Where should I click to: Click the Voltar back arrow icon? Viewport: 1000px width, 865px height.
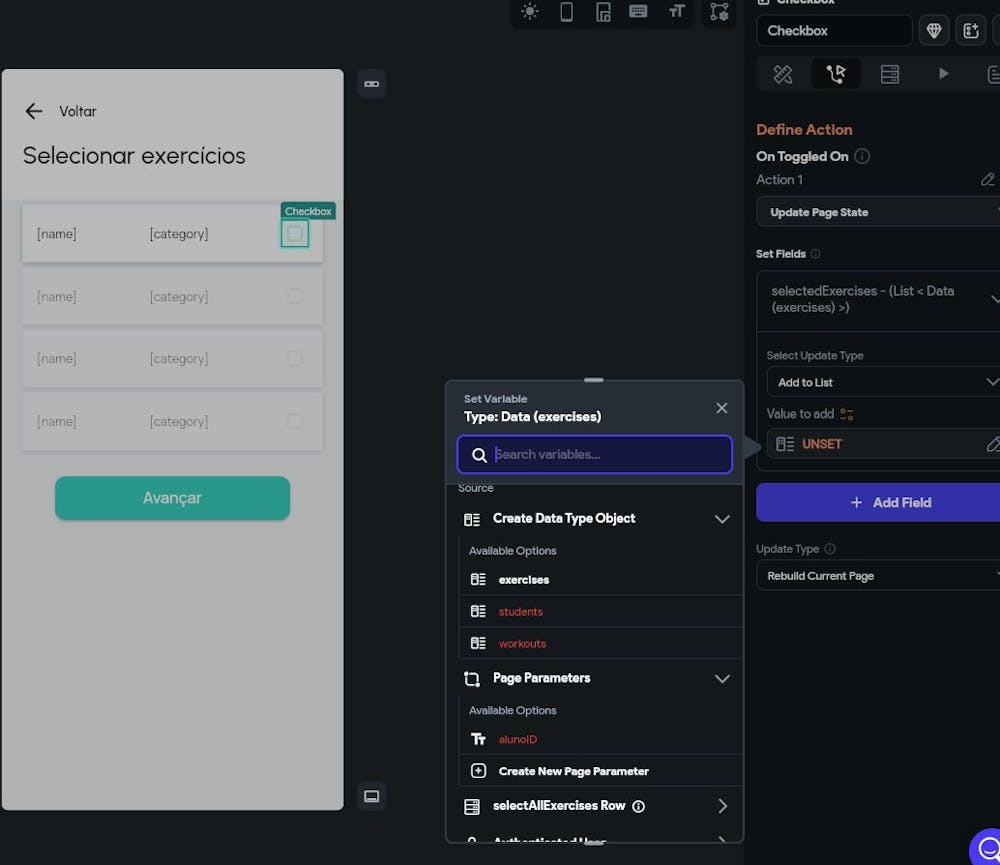(x=34, y=111)
